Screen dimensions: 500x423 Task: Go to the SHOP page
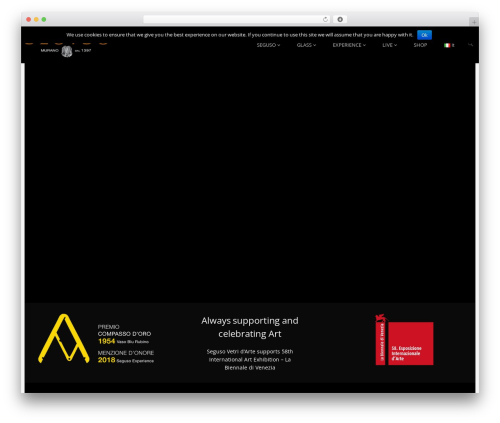[420, 45]
